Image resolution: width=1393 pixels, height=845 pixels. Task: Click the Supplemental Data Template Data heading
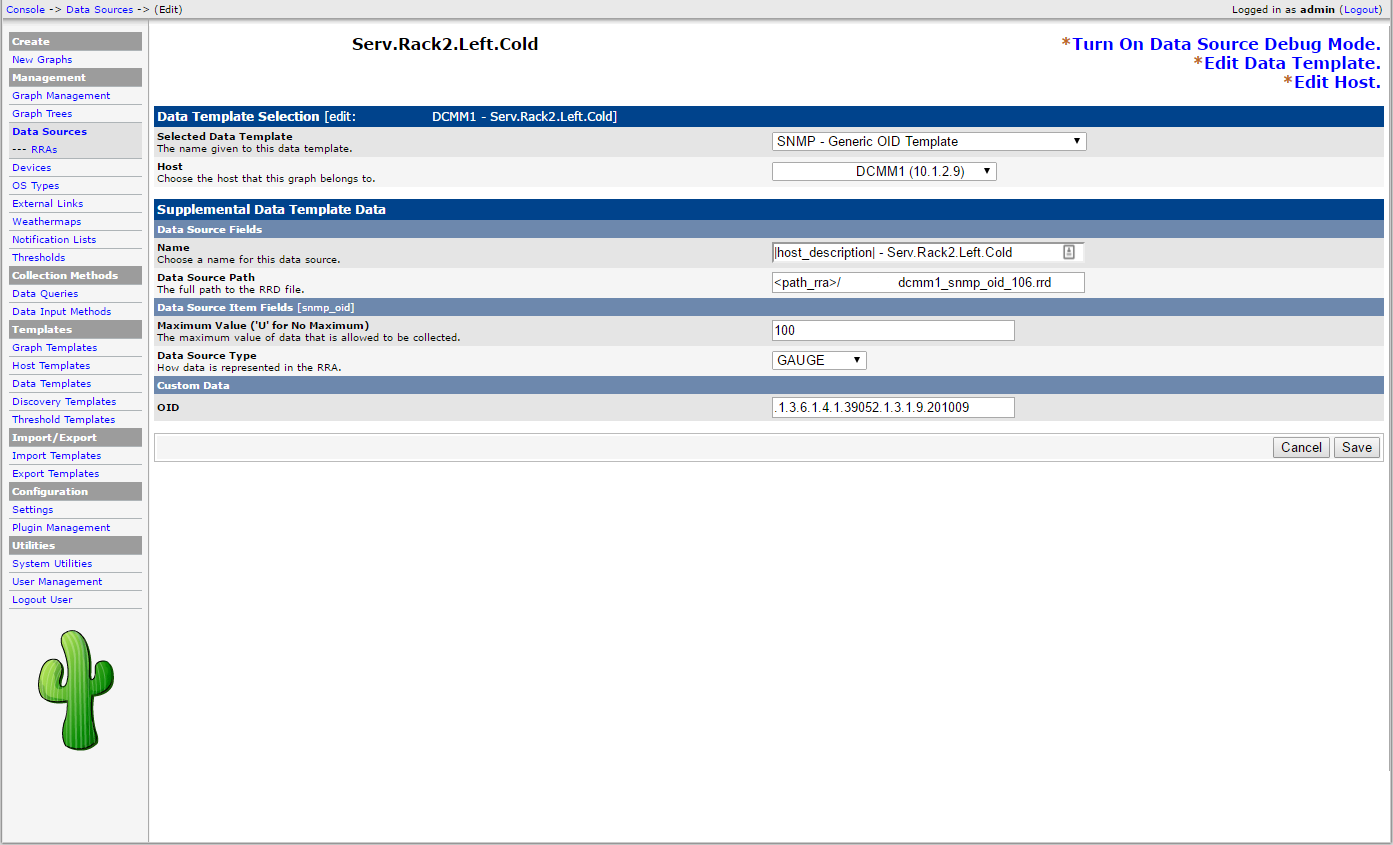pos(271,210)
